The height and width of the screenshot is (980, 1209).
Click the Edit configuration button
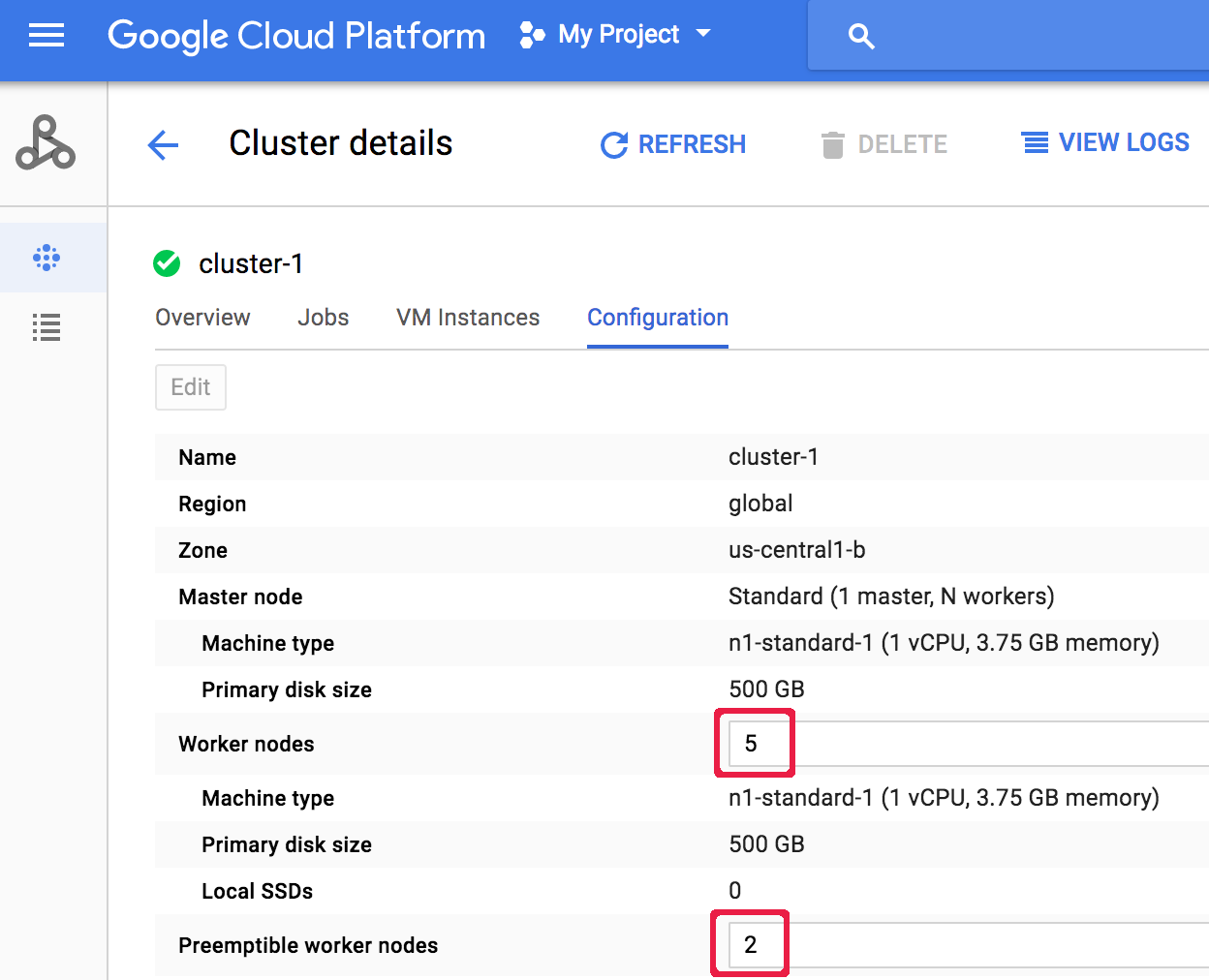[191, 387]
